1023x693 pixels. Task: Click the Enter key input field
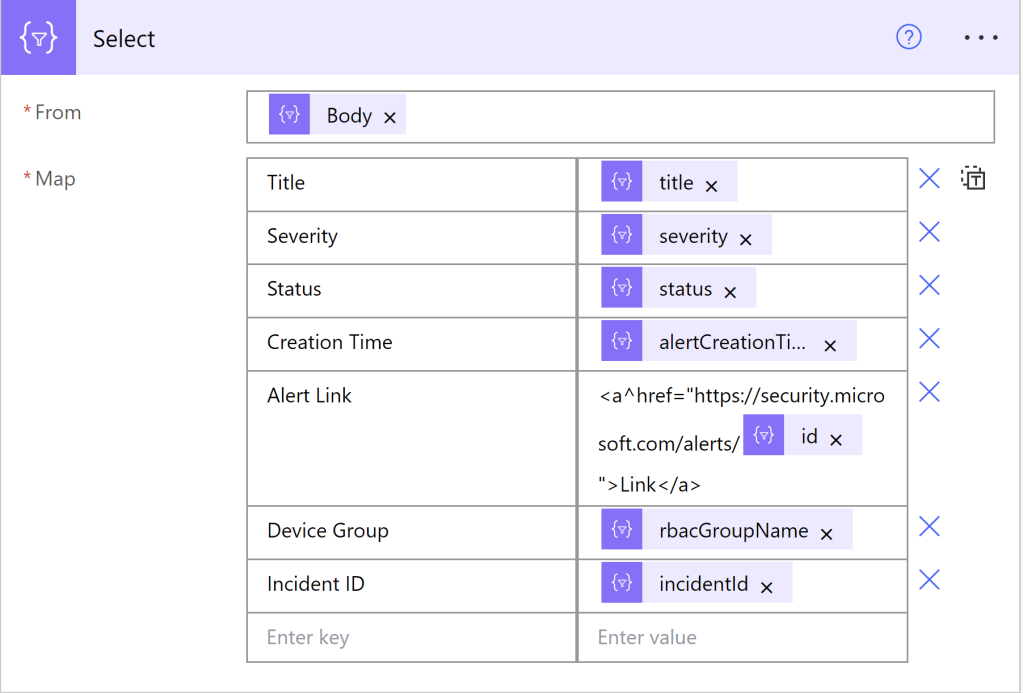[x=411, y=638]
